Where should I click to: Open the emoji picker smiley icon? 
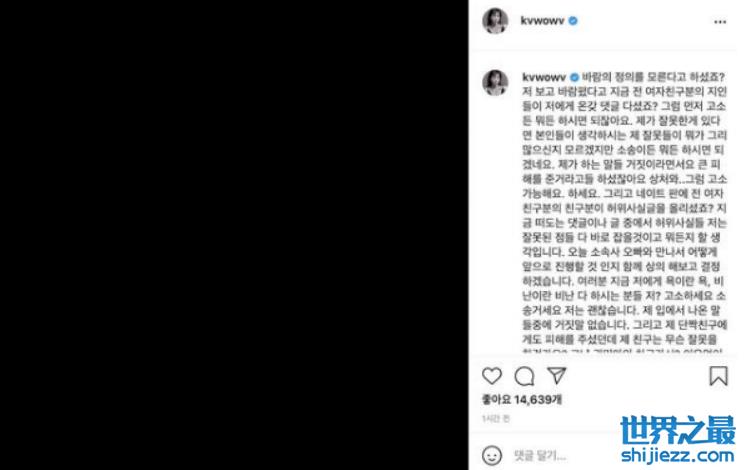click(x=492, y=455)
